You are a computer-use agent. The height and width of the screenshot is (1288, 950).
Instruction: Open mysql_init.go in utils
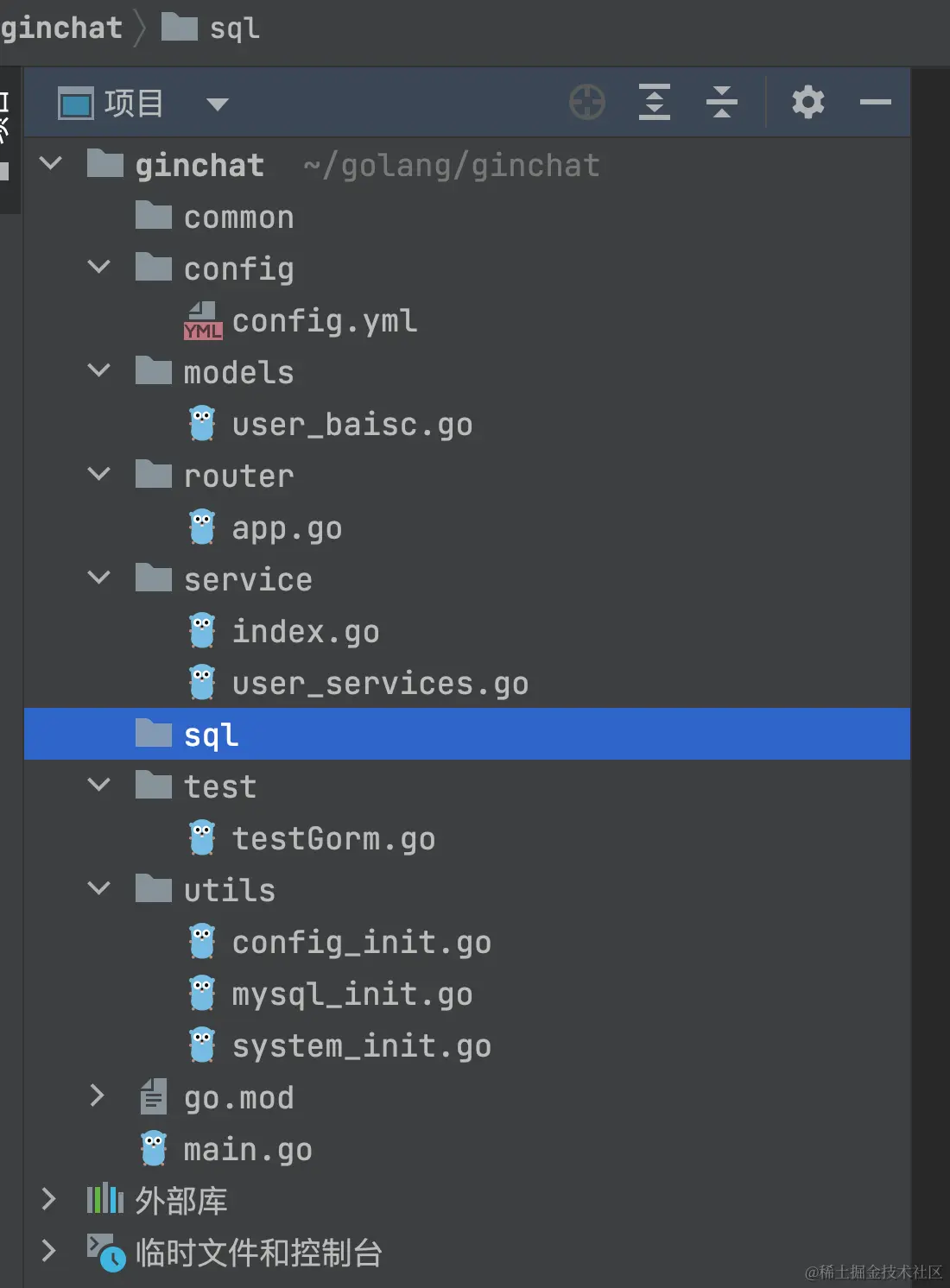pos(351,994)
